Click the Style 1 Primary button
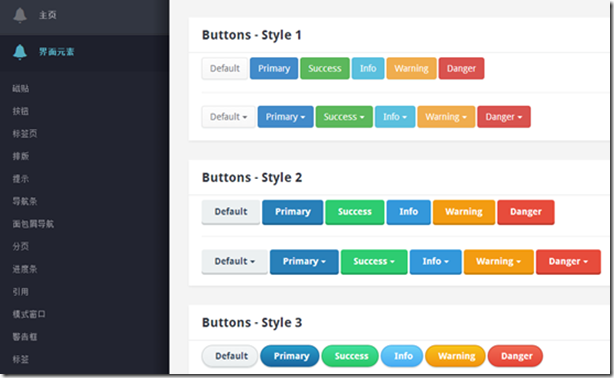The image size is (614, 378). [x=274, y=69]
